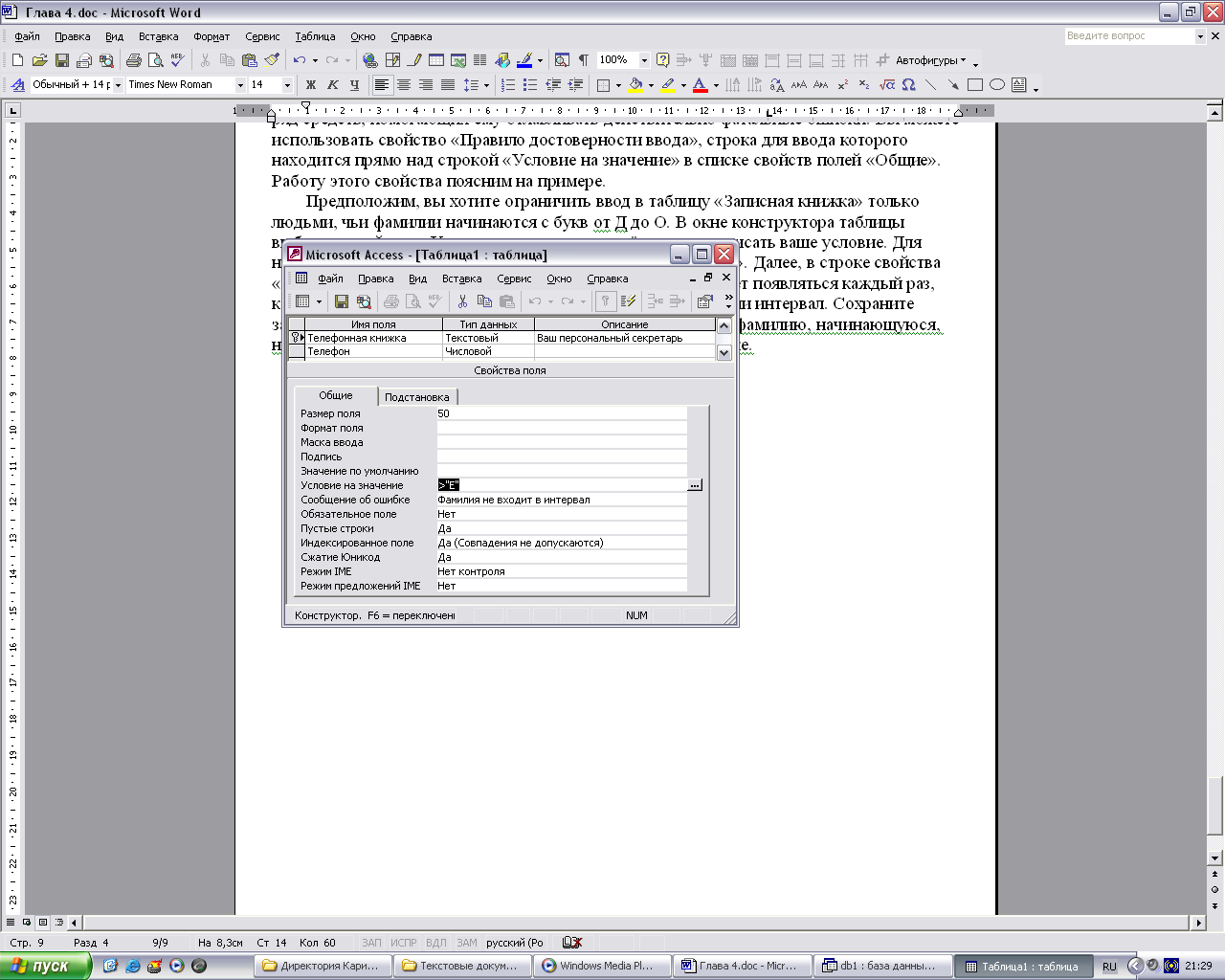Open Indexes (lightning list) in Access toolbar

point(629,301)
